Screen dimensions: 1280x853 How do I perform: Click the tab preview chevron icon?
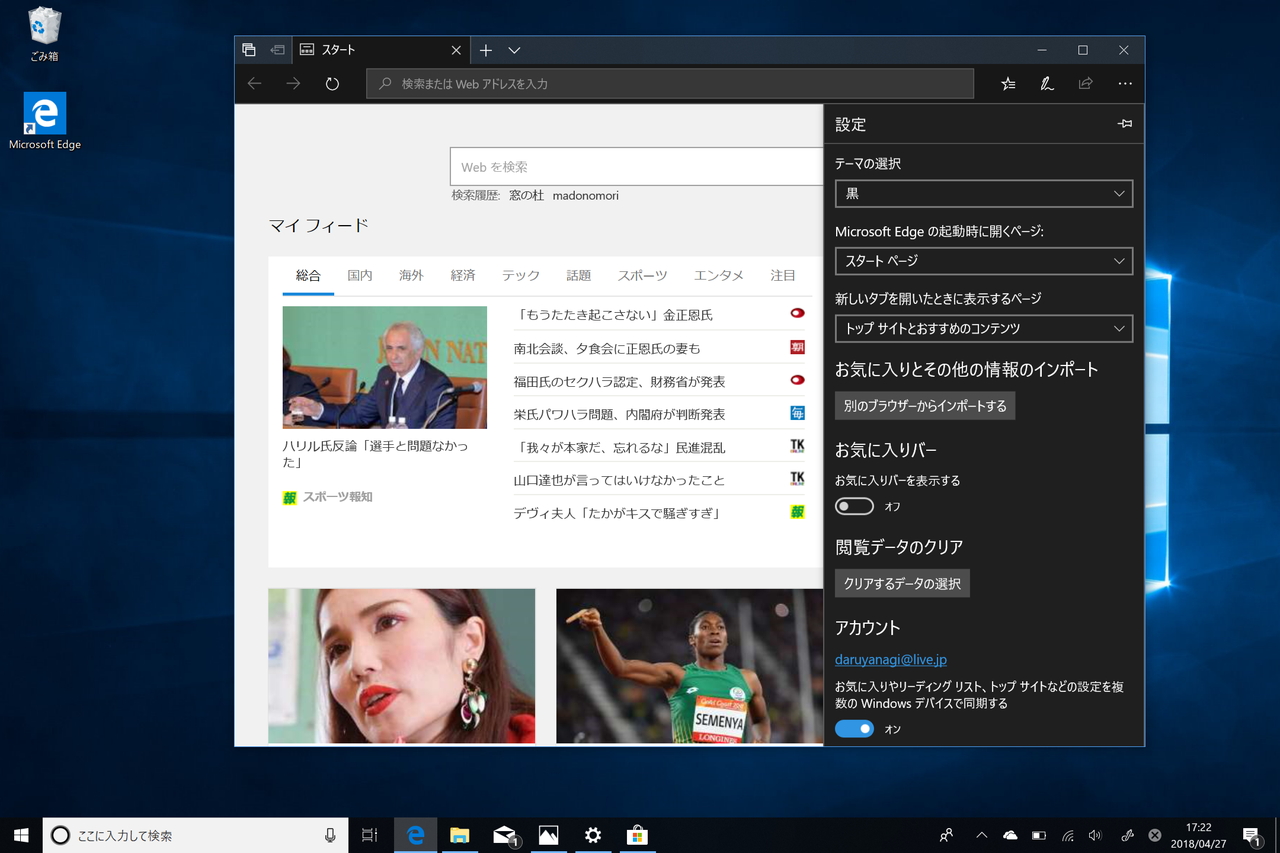(x=513, y=50)
